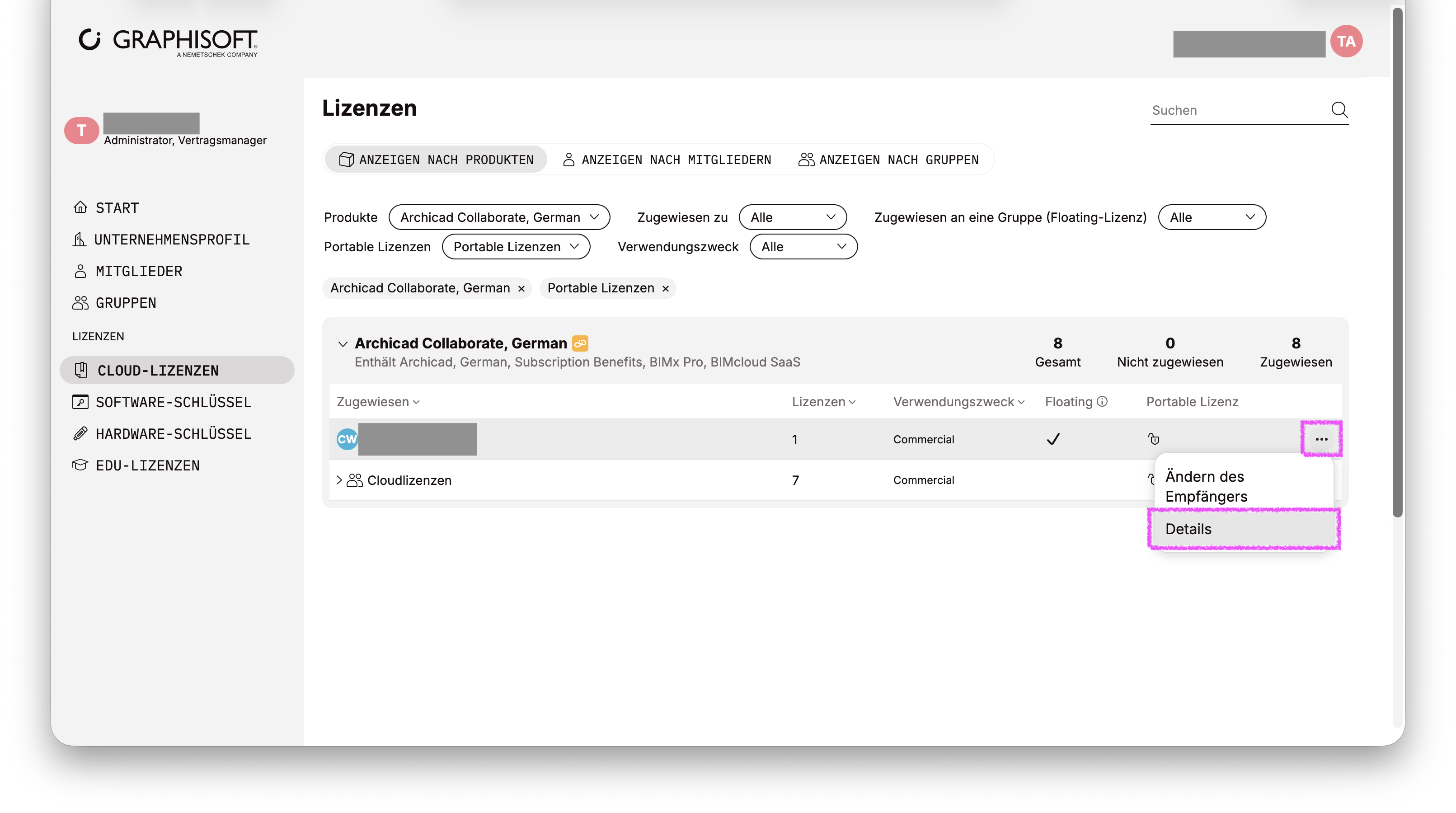The image size is (1456, 813).
Task: Click the T company avatar in sidebar
Action: coord(81,131)
